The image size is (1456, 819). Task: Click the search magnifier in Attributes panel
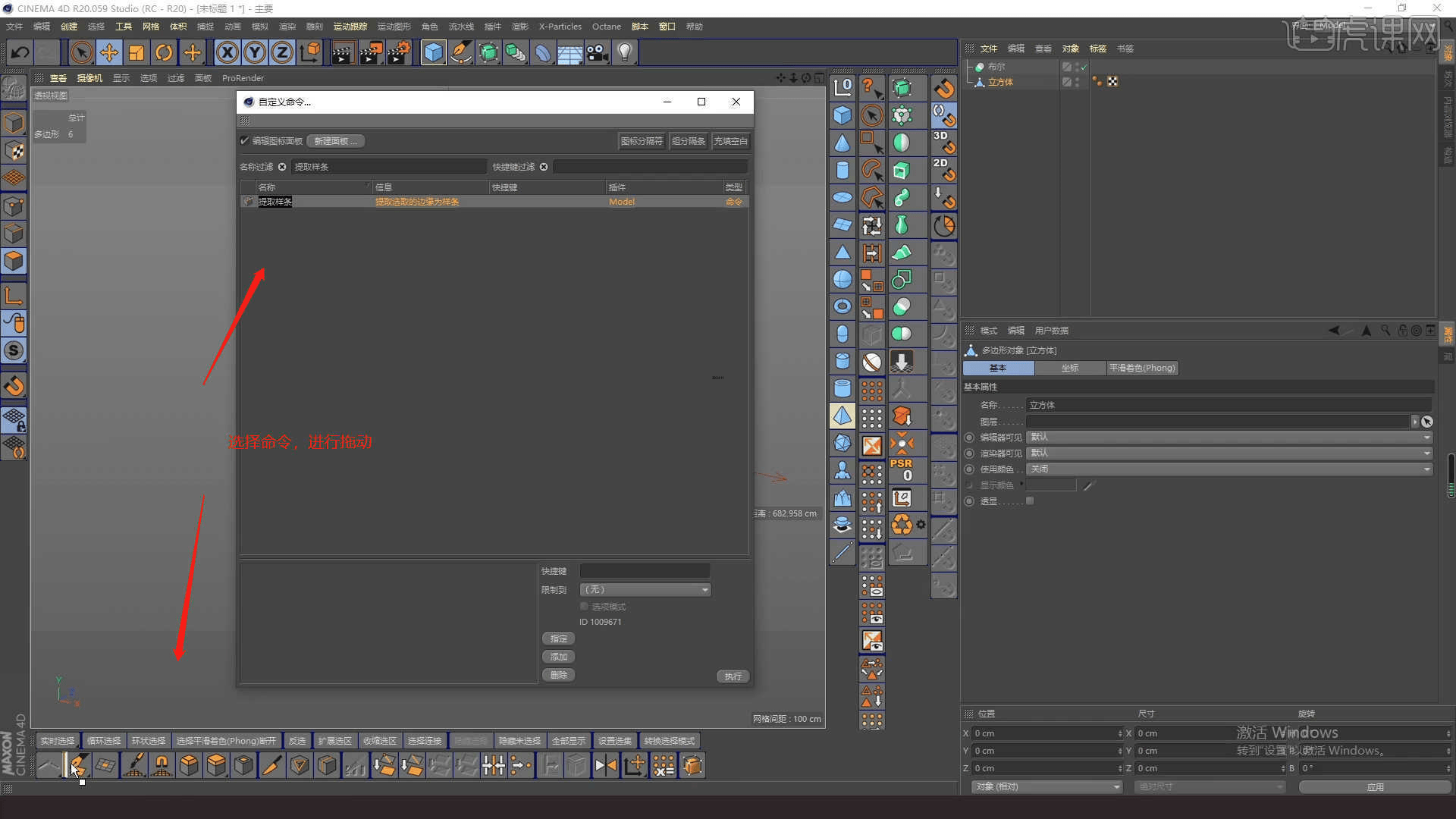tap(1385, 331)
